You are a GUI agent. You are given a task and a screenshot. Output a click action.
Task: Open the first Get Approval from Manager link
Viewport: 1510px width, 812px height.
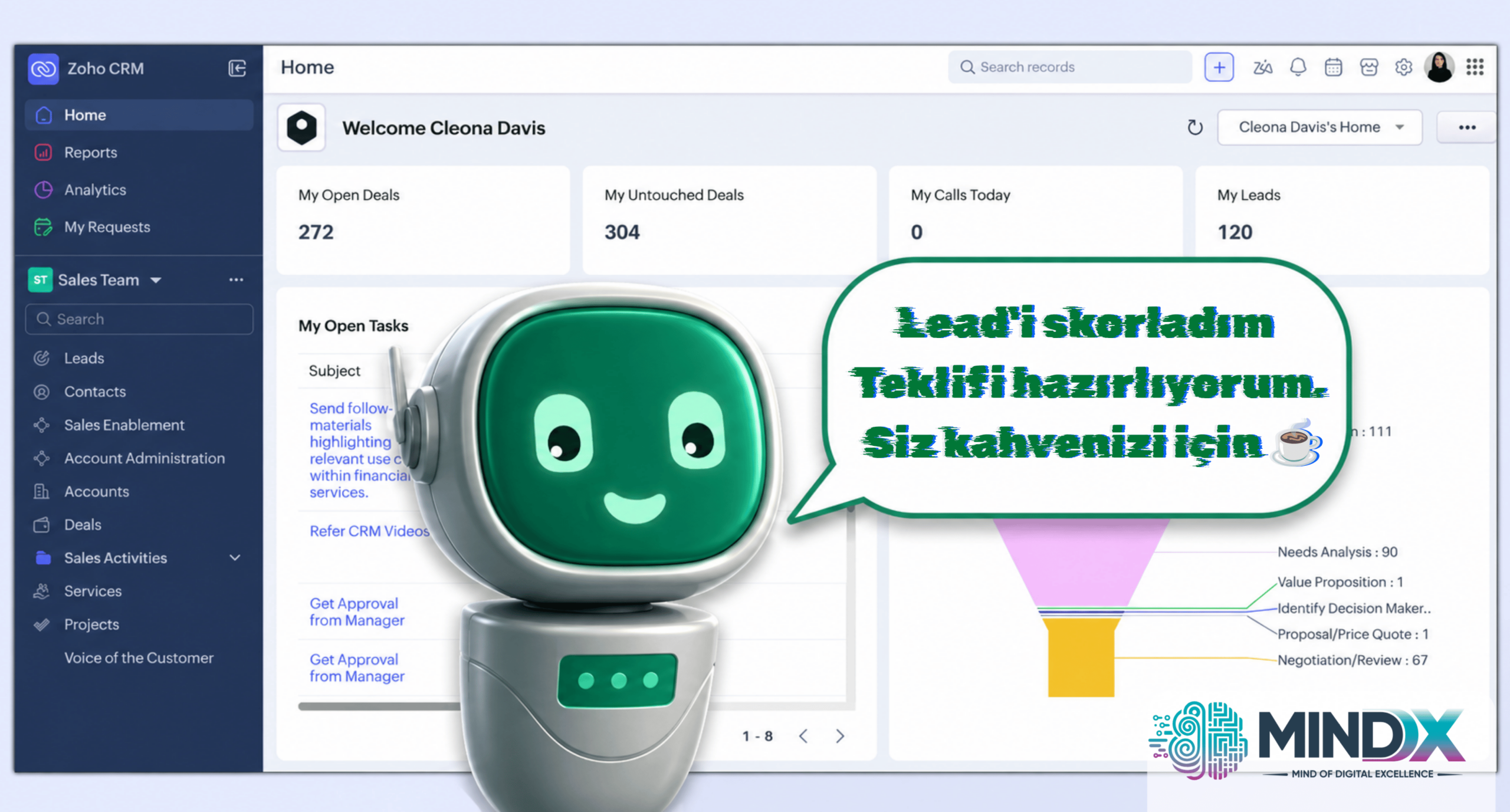pyautogui.click(x=357, y=612)
